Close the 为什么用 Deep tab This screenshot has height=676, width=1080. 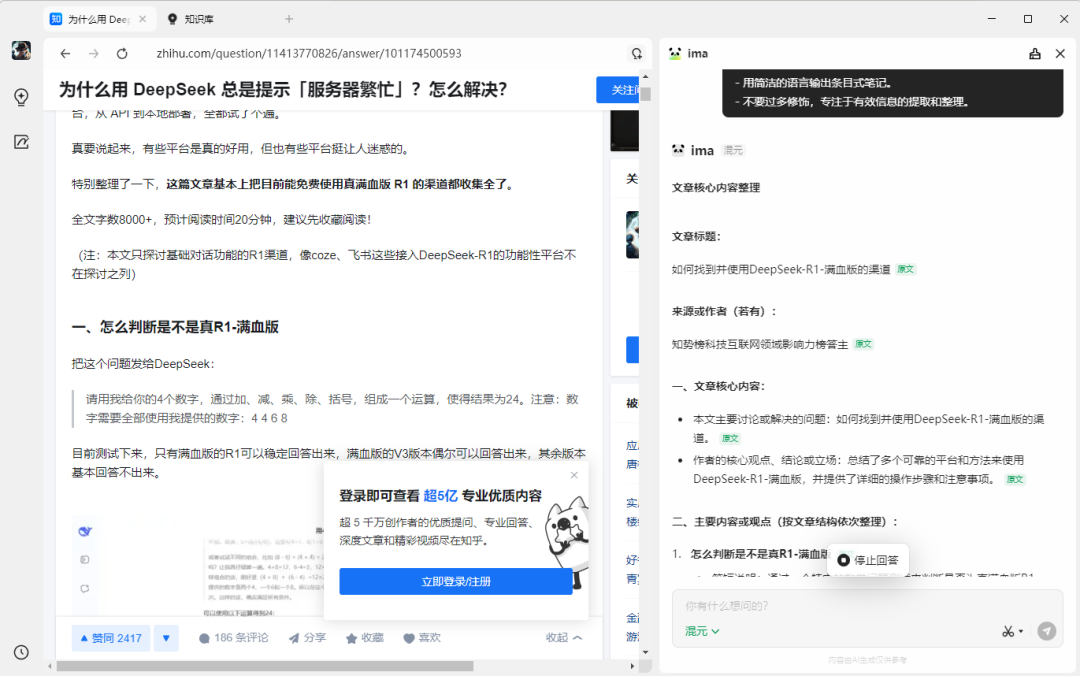[143, 19]
